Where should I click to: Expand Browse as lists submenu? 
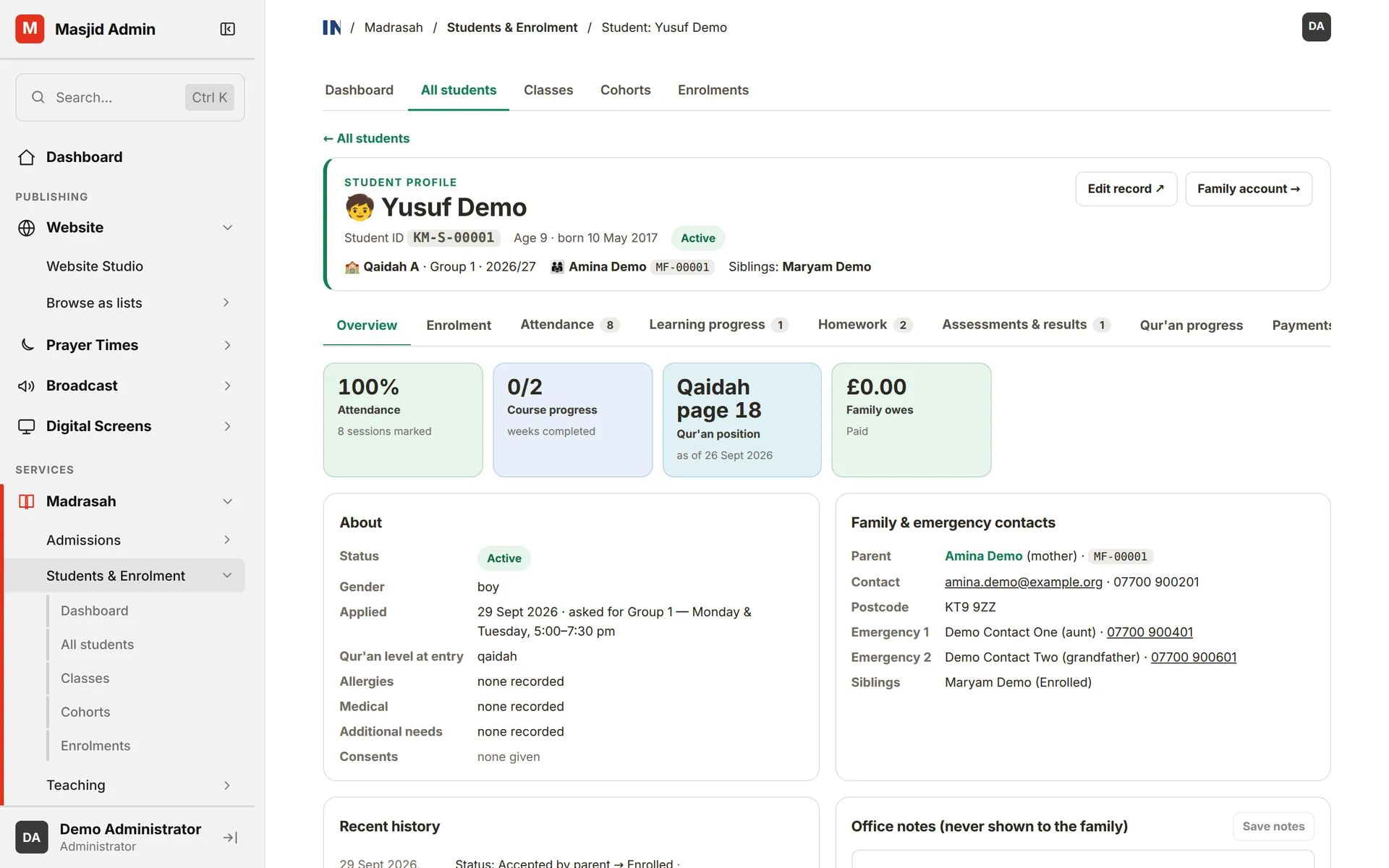(x=226, y=303)
